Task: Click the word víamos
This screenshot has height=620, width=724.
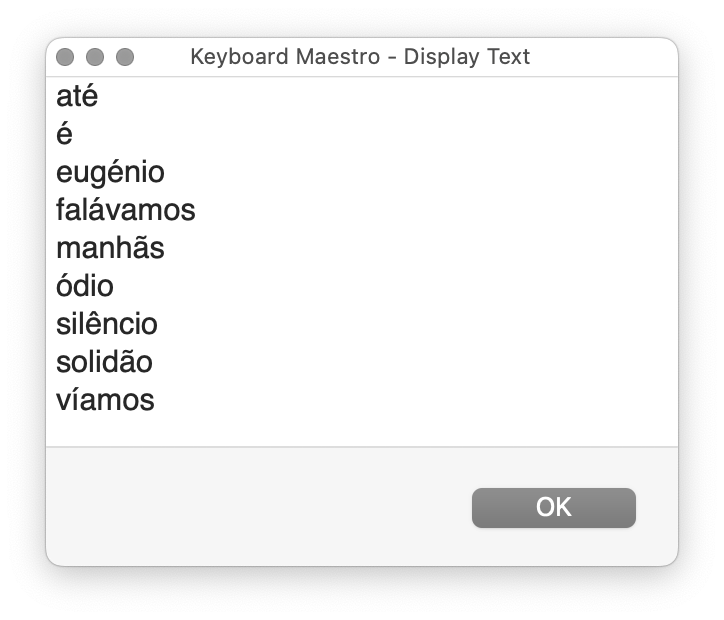Action: pyautogui.click(x=105, y=399)
